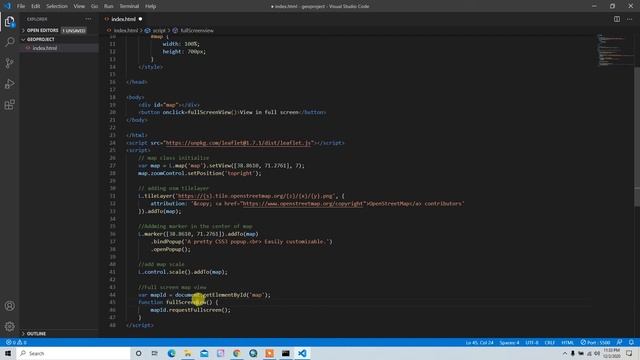Open notifications bell in status bar

click(631, 342)
